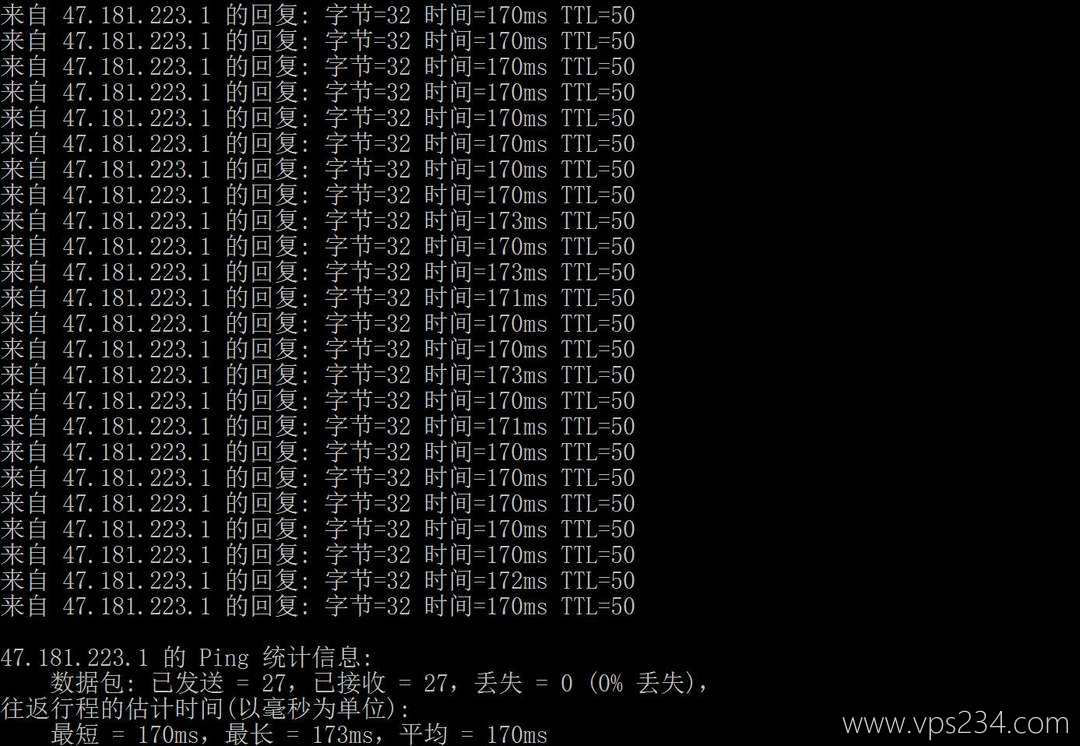Click the last reply line with 173ms
1080x746 pixels.
click(x=318, y=375)
